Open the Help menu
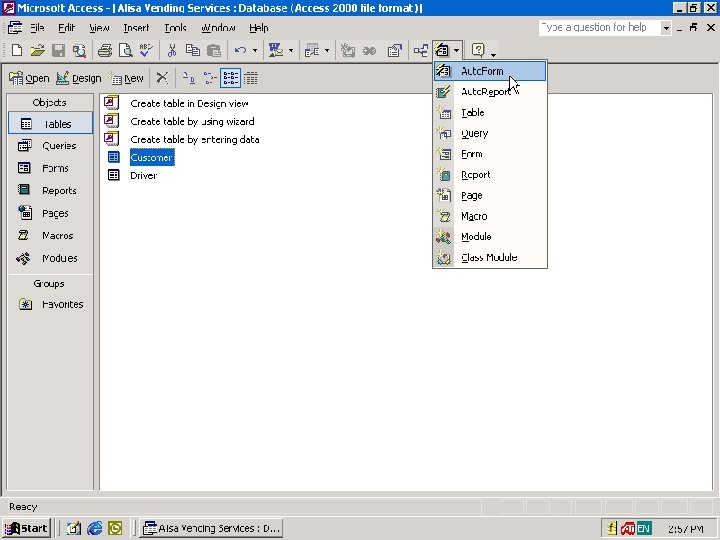 tap(259, 28)
